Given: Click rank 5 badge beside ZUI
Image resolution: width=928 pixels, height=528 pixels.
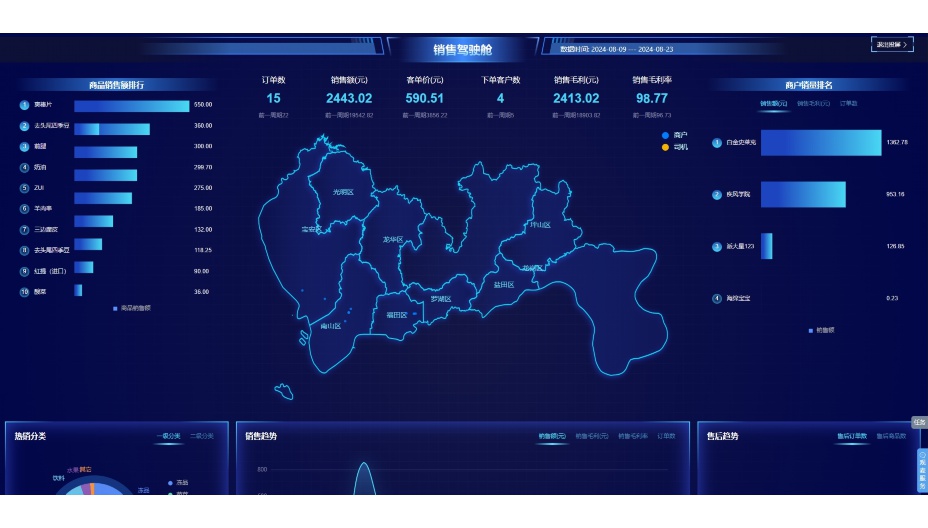Looking at the screenshot, I should tap(24, 188).
